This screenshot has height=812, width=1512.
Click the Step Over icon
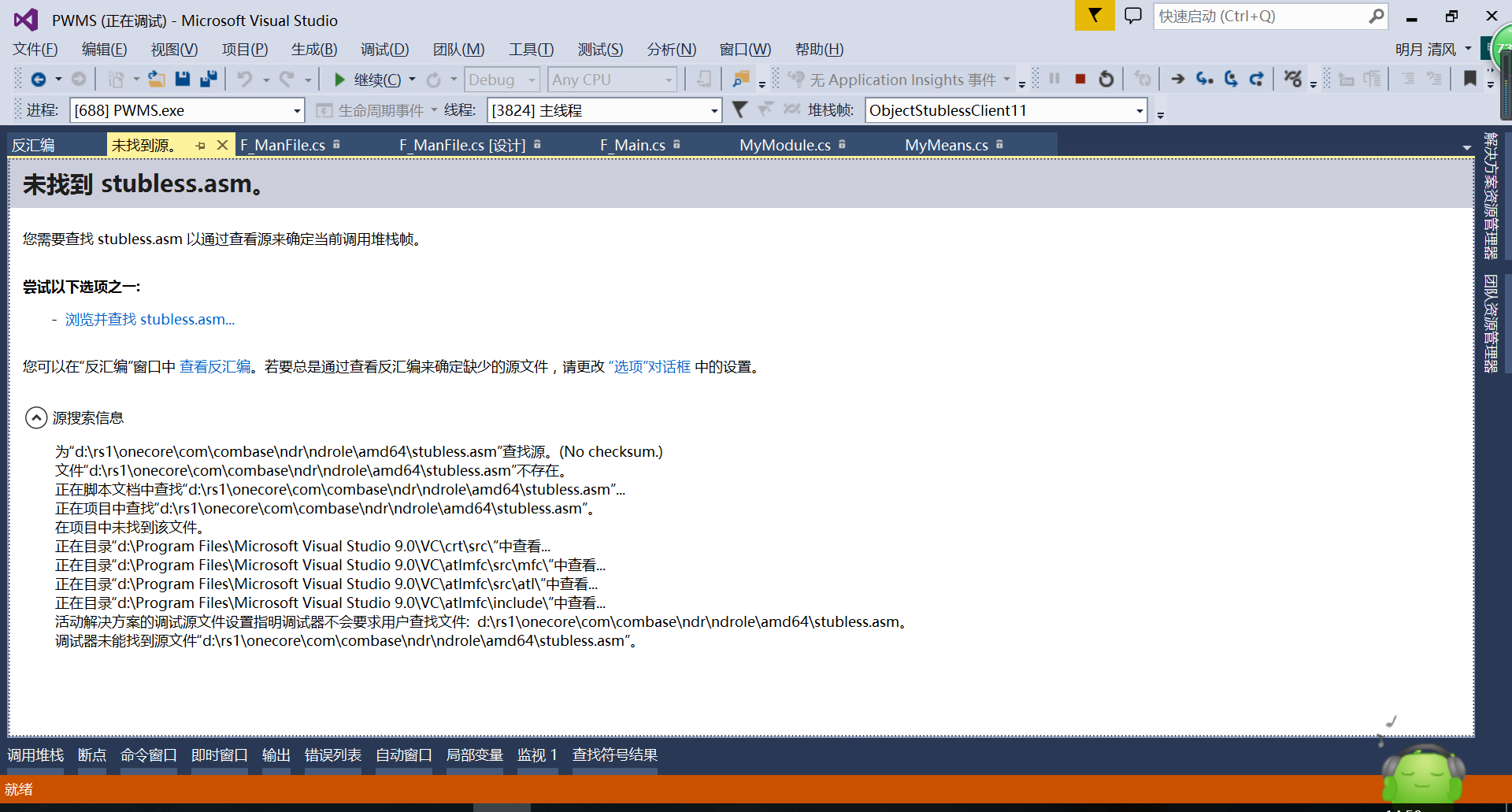[1231, 80]
